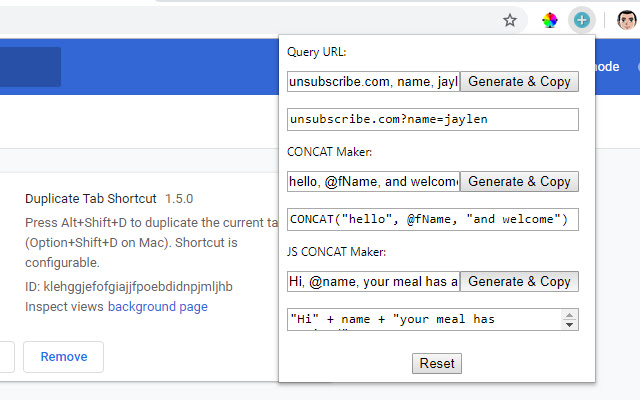The width and height of the screenshot is (640, 400).
Task: Open the profile avatar menu
Action: (x=624, y=19)
